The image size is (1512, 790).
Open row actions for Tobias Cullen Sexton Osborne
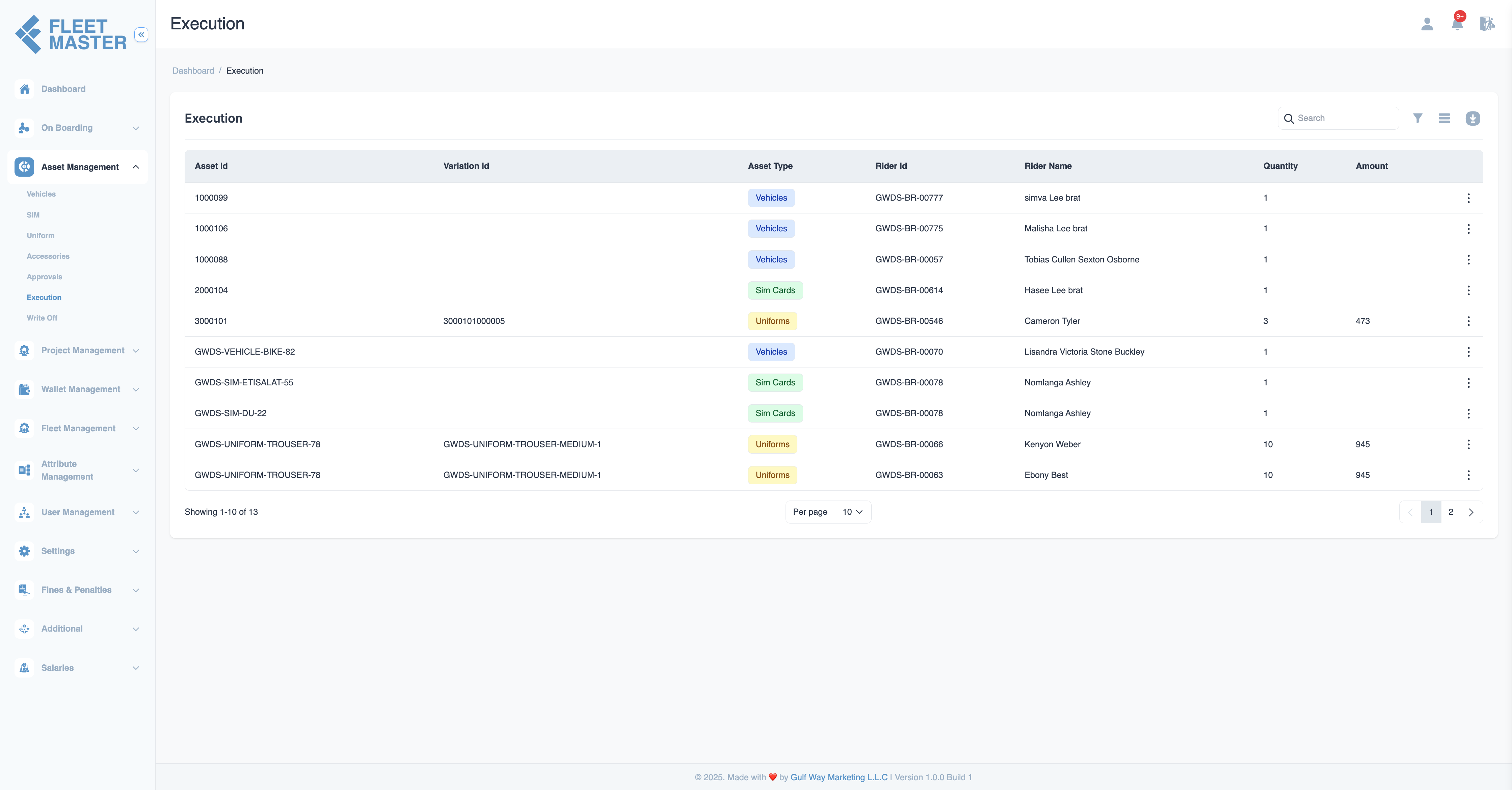click(1468, 260)
